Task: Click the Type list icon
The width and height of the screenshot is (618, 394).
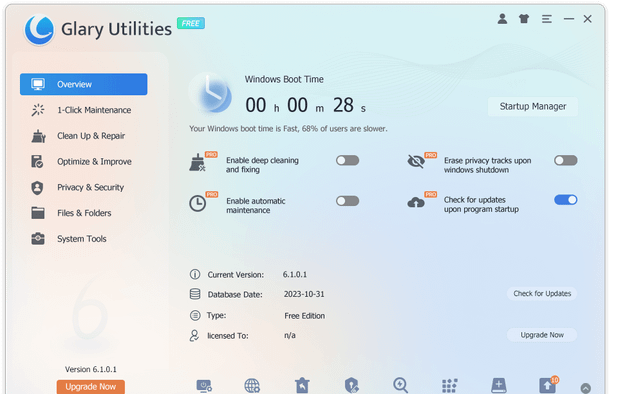Action: click(x=195, y=315)
